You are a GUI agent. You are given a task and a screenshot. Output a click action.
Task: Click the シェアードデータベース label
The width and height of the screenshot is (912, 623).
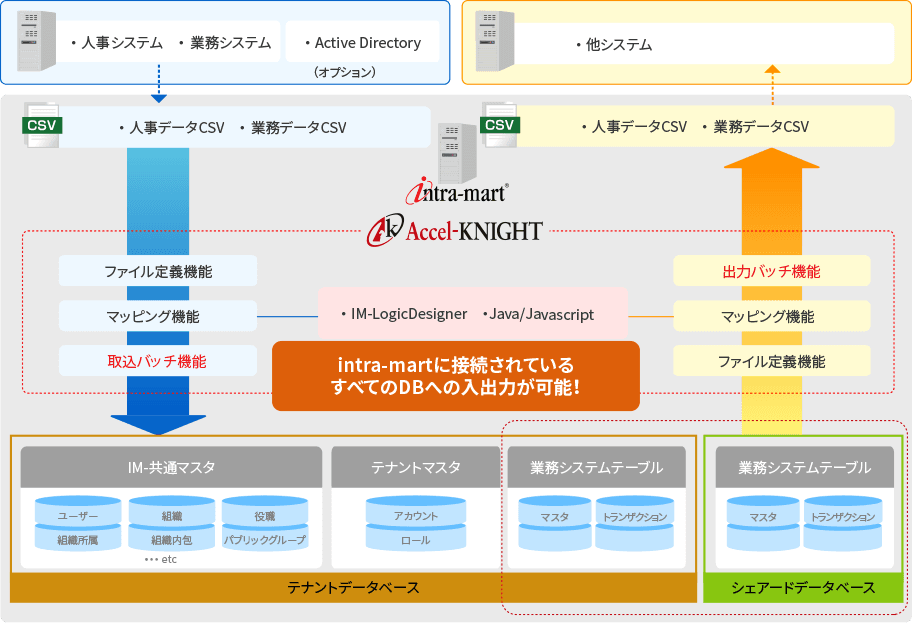[x=803, y=588]
